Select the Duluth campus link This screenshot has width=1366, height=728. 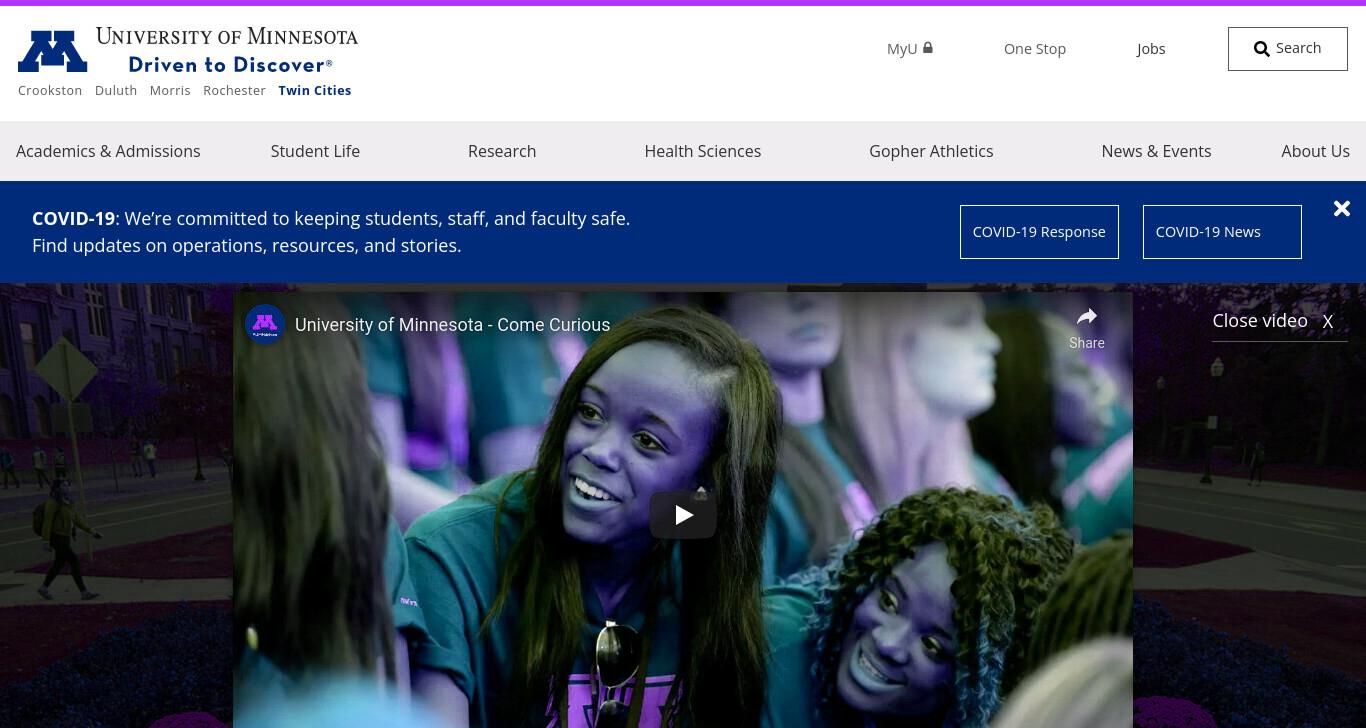[x=116, y=90]
